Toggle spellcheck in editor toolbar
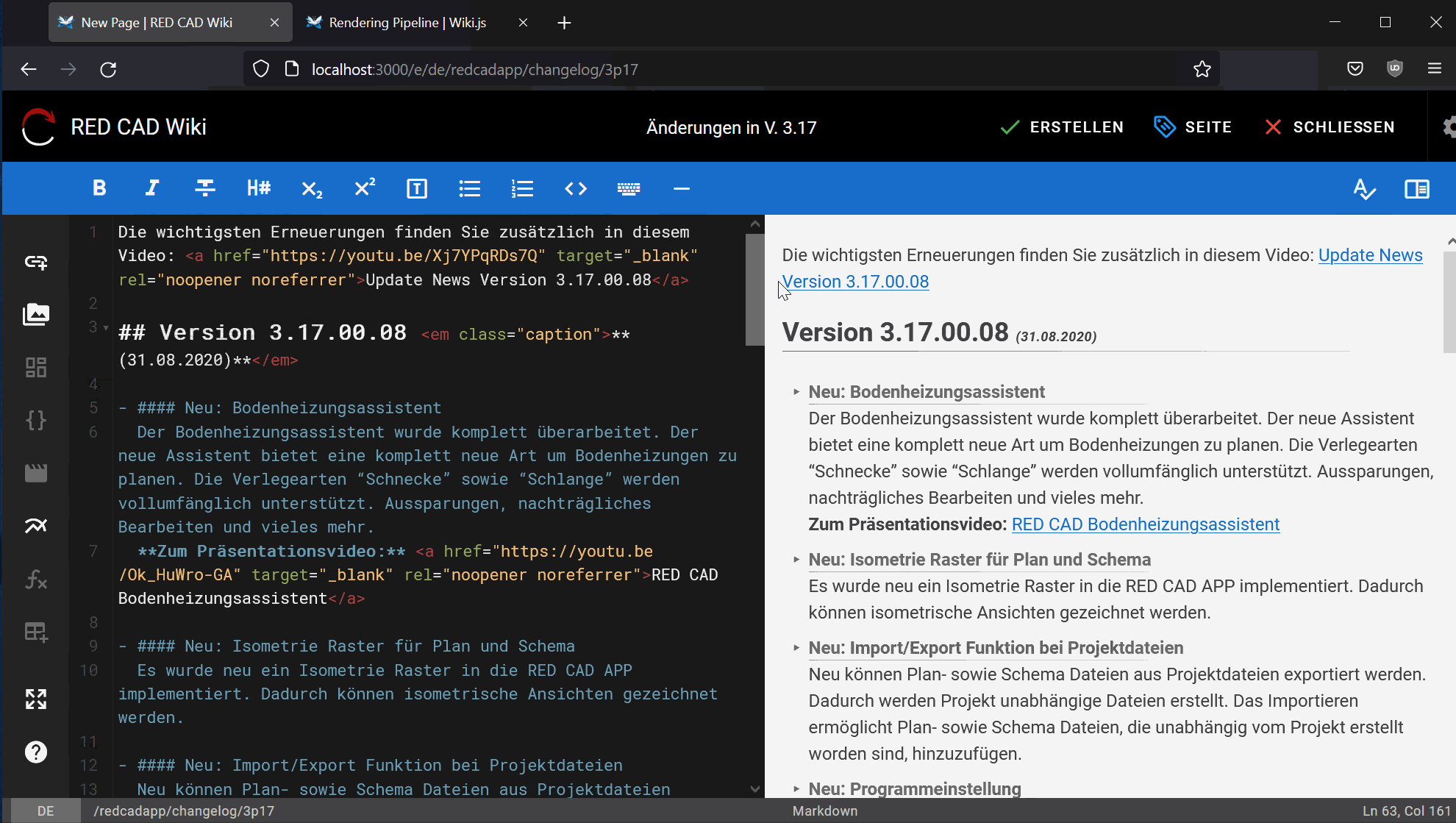This screenshot has height=823, width=1456. point(1364,189)
